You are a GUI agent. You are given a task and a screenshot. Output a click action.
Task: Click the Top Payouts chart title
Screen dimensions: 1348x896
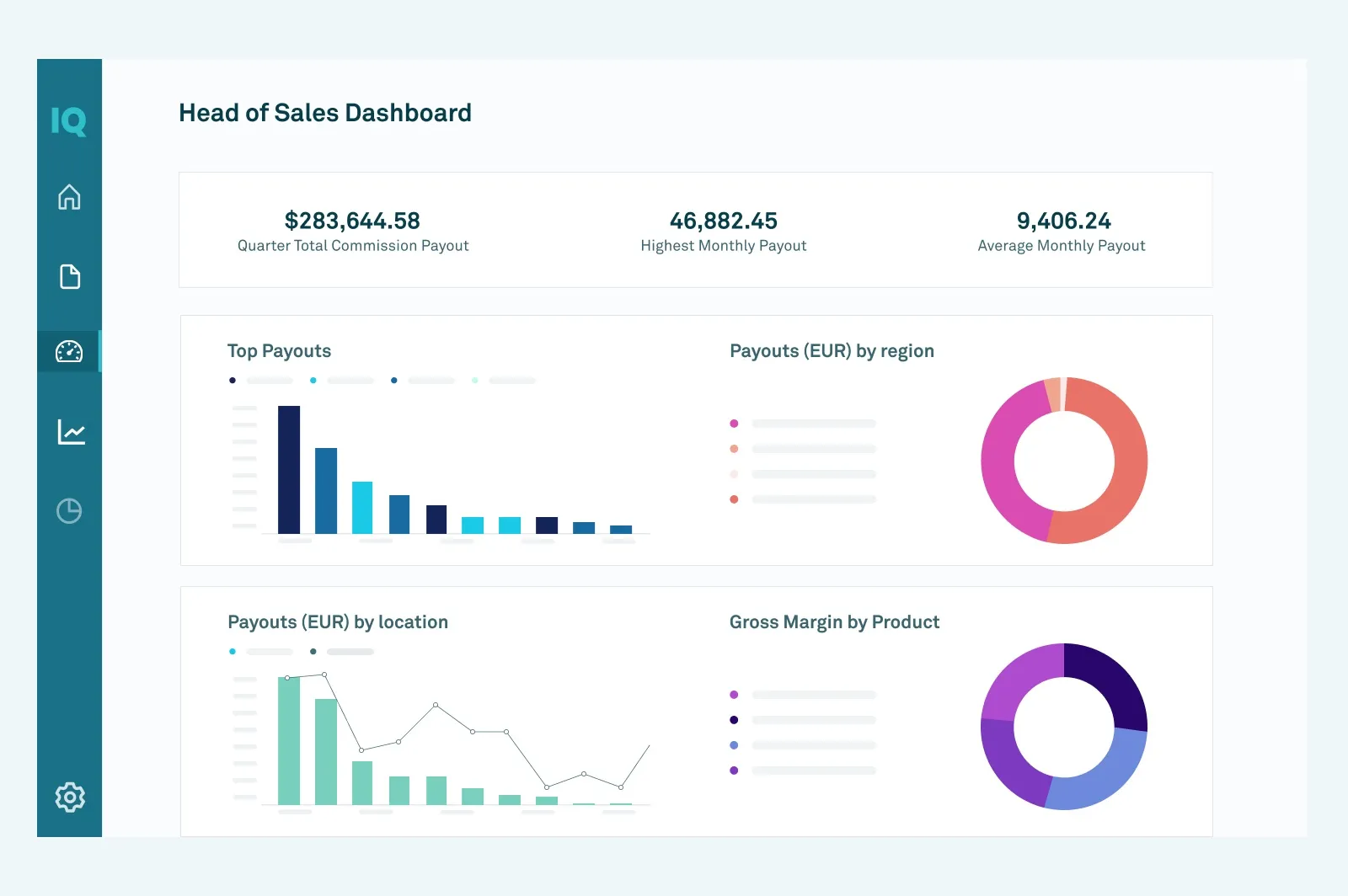pyautogui.click(x=279, y=351)
